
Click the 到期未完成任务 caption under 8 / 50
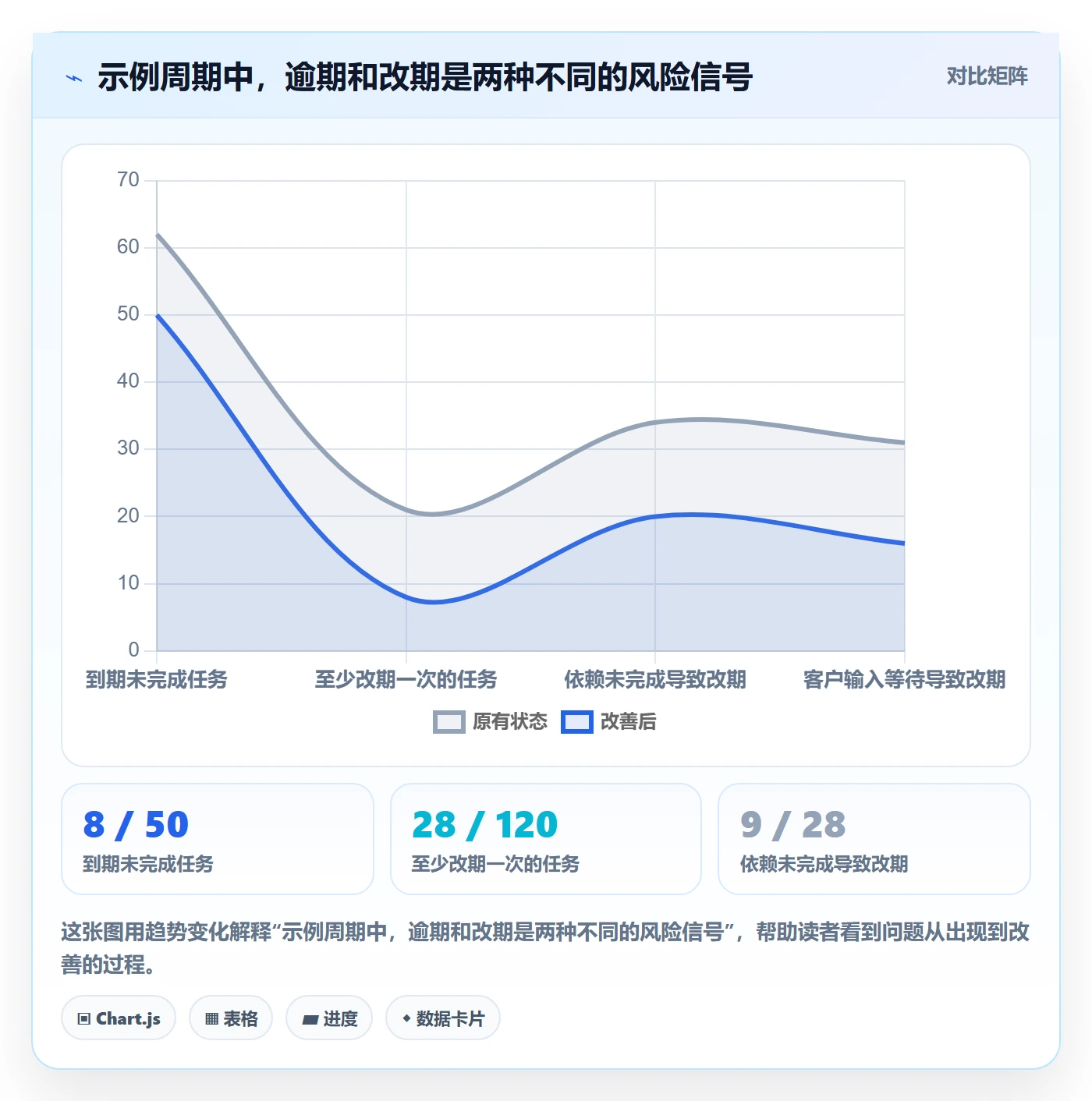coord(148,864)
